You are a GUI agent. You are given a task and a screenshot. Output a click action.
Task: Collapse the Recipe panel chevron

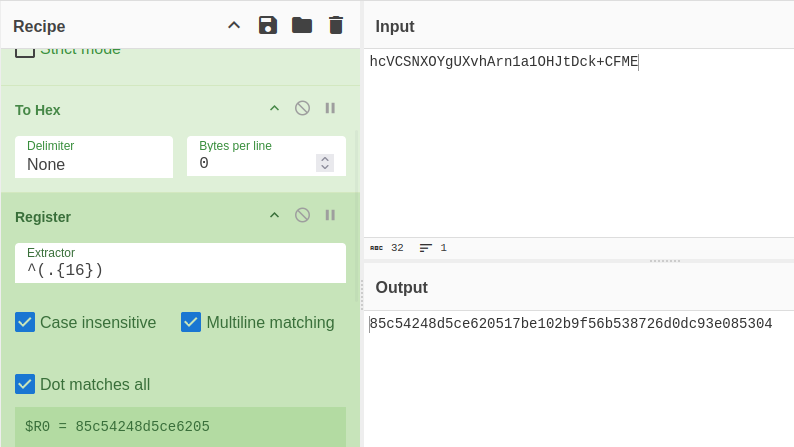234,25
